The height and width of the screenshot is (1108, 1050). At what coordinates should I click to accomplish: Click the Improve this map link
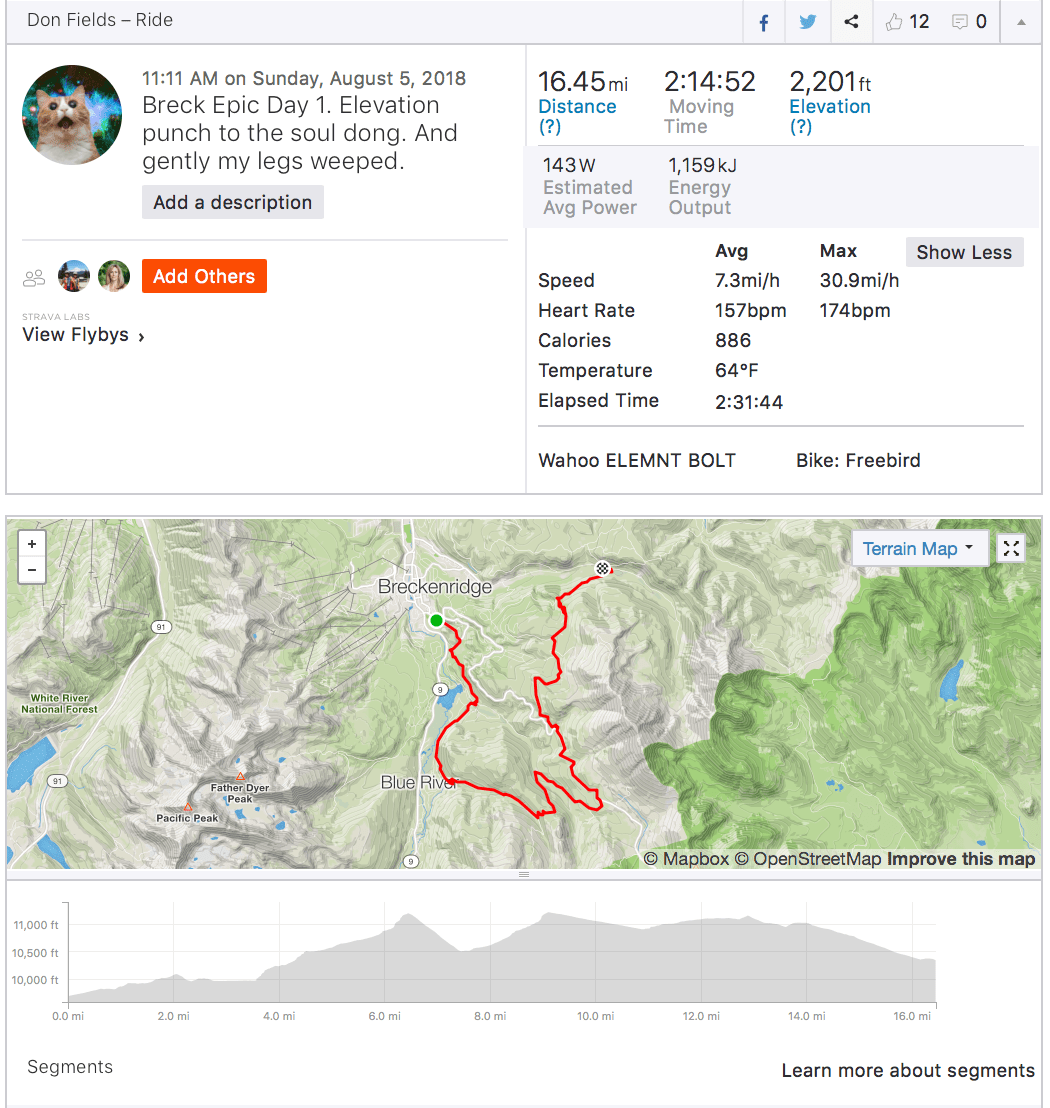[960, 859]
